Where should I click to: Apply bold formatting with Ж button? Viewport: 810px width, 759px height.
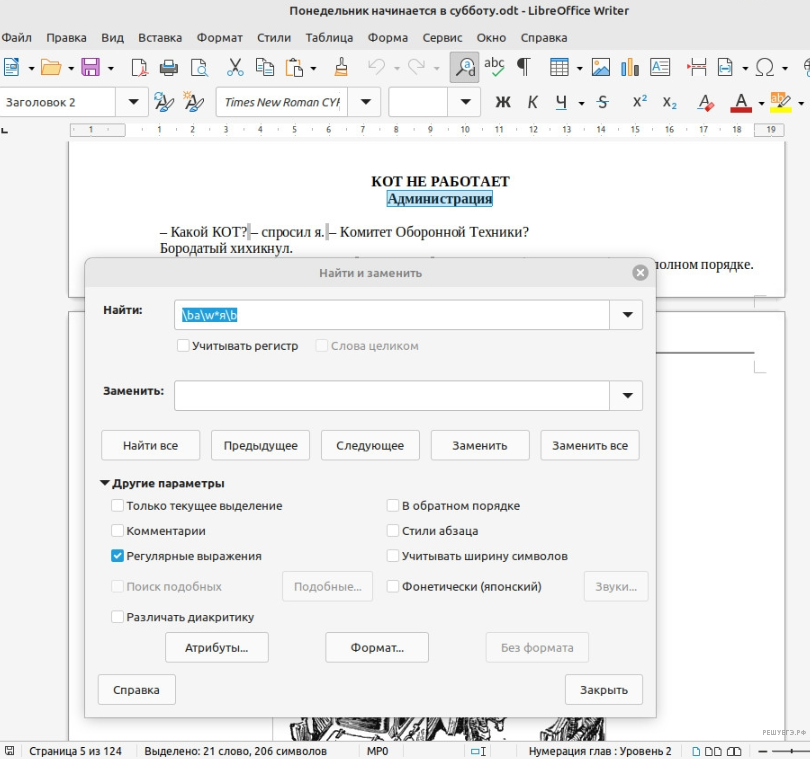(504, 103)
